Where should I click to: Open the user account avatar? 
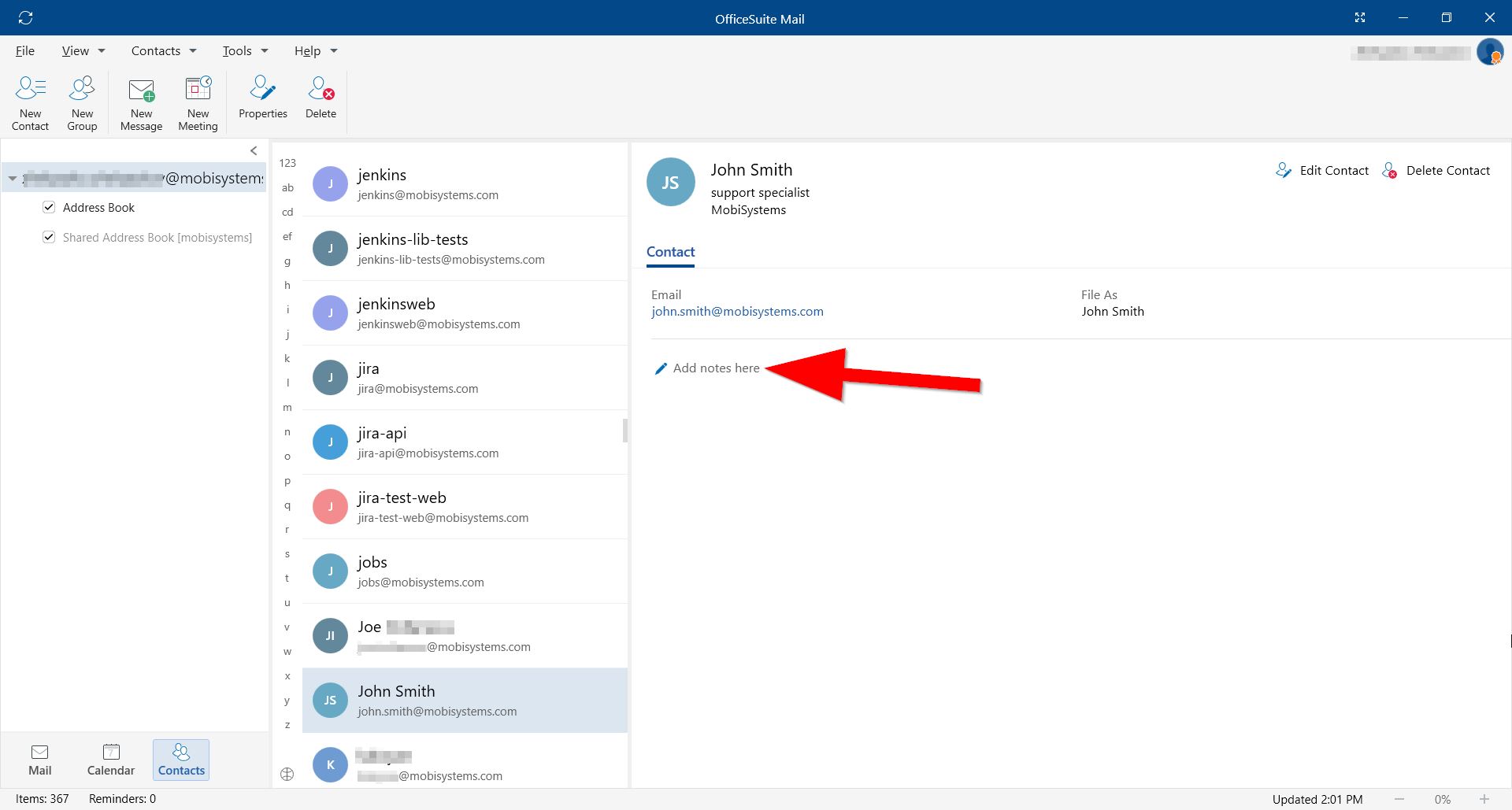(x=1492, y=53)
